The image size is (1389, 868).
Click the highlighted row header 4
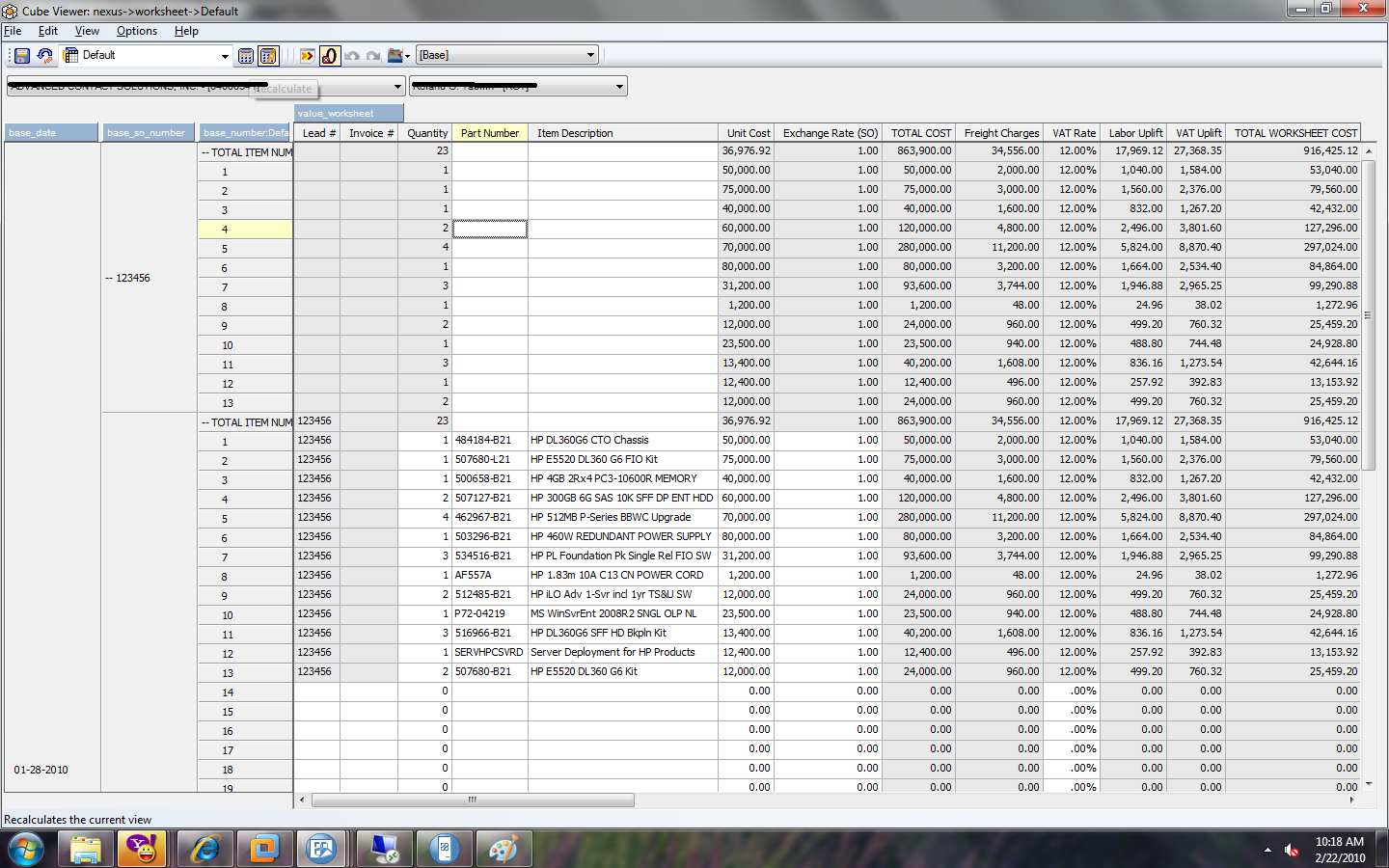[x=245, y=230]
